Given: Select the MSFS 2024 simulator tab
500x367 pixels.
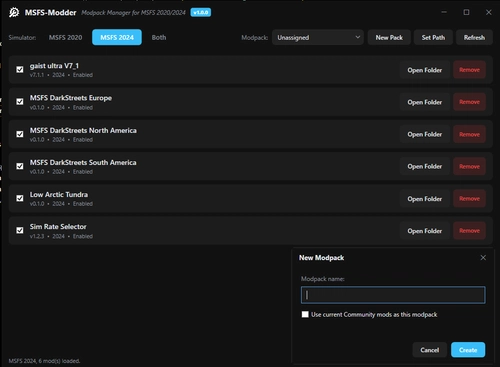Looking at the screenshot, I should [117, 37].
